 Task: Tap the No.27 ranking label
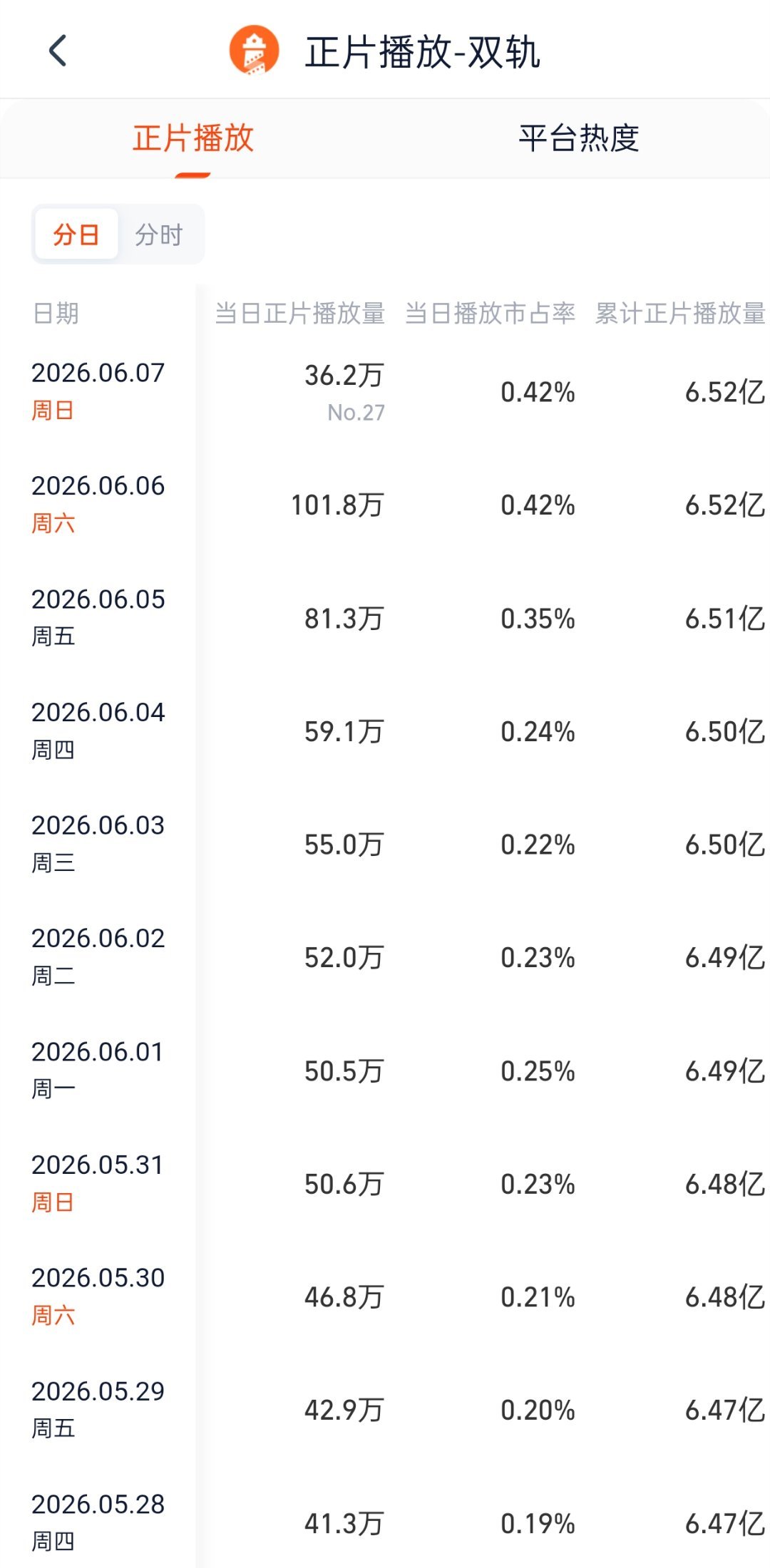tap(356, 413)
